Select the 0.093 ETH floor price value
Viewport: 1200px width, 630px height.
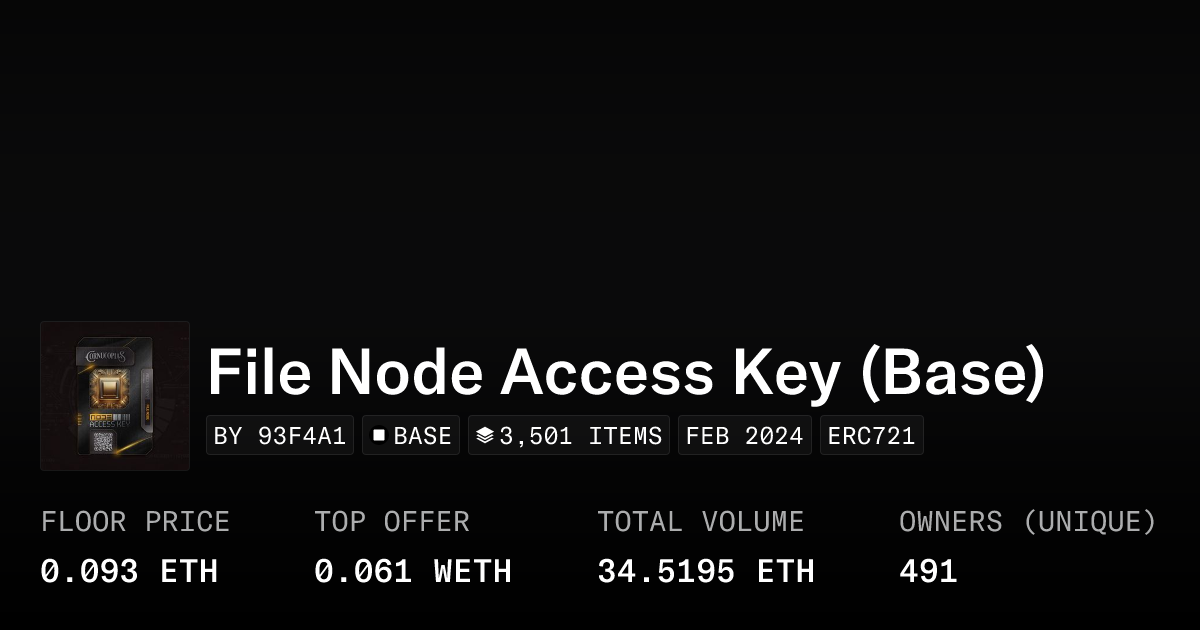click(x=129, y=572)
